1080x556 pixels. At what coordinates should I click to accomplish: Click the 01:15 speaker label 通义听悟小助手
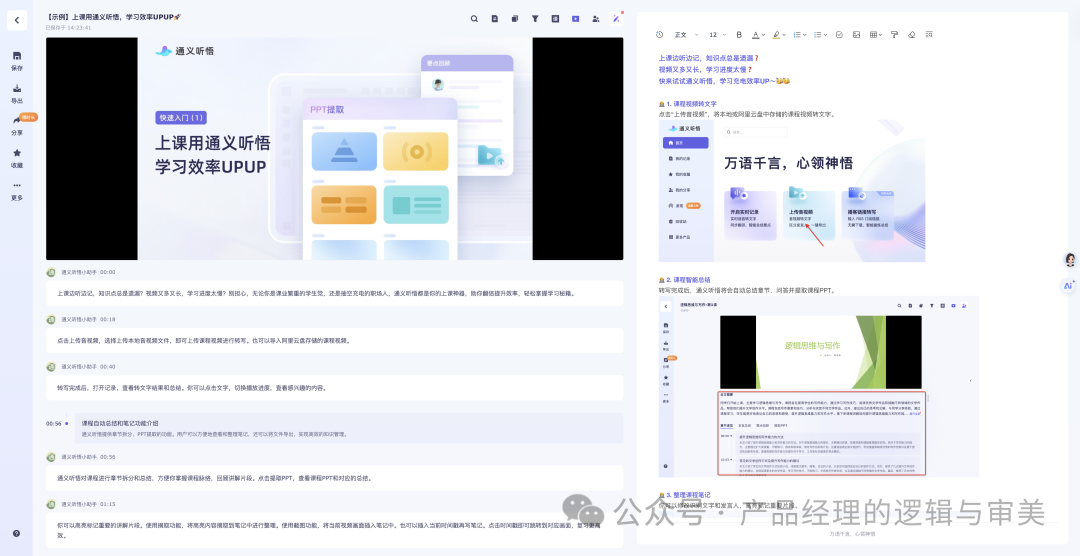(x=79, y=504)
